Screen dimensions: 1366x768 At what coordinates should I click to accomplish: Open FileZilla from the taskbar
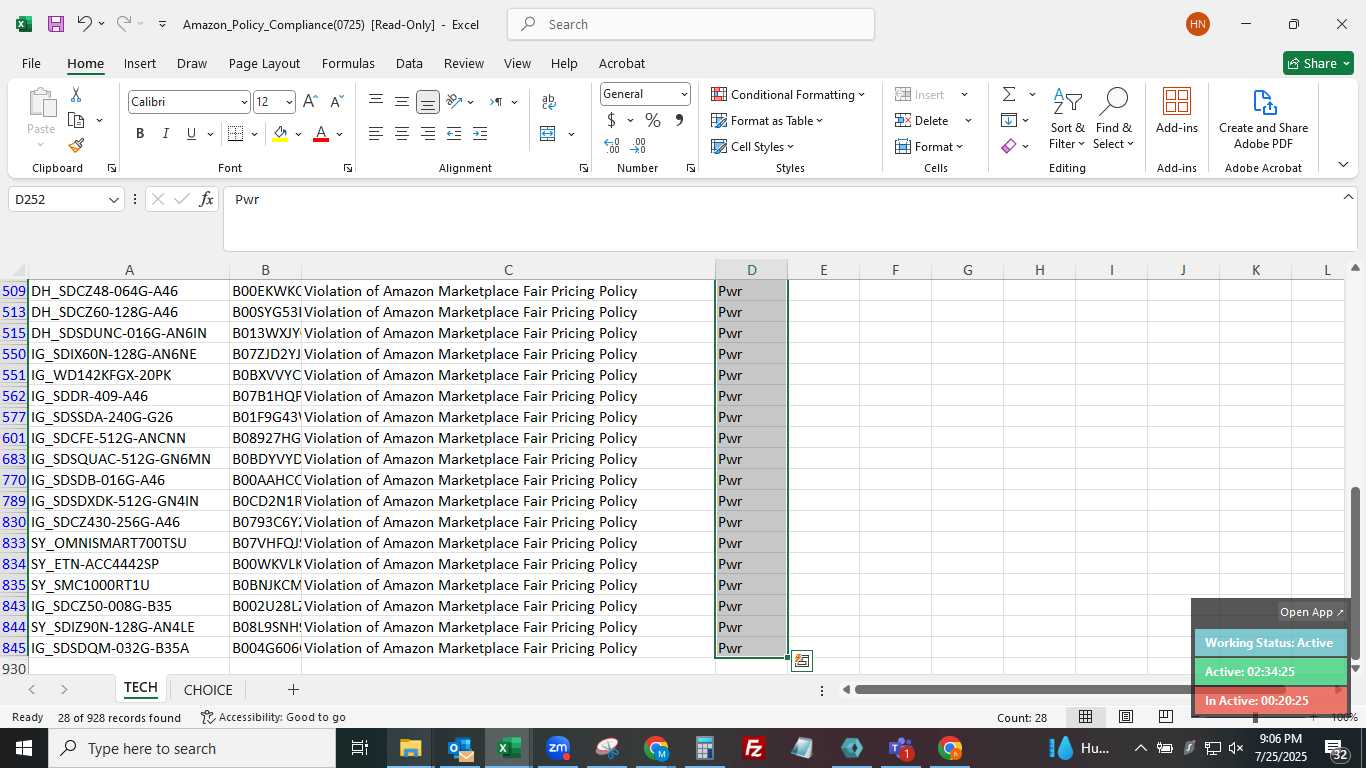[754, 748]
